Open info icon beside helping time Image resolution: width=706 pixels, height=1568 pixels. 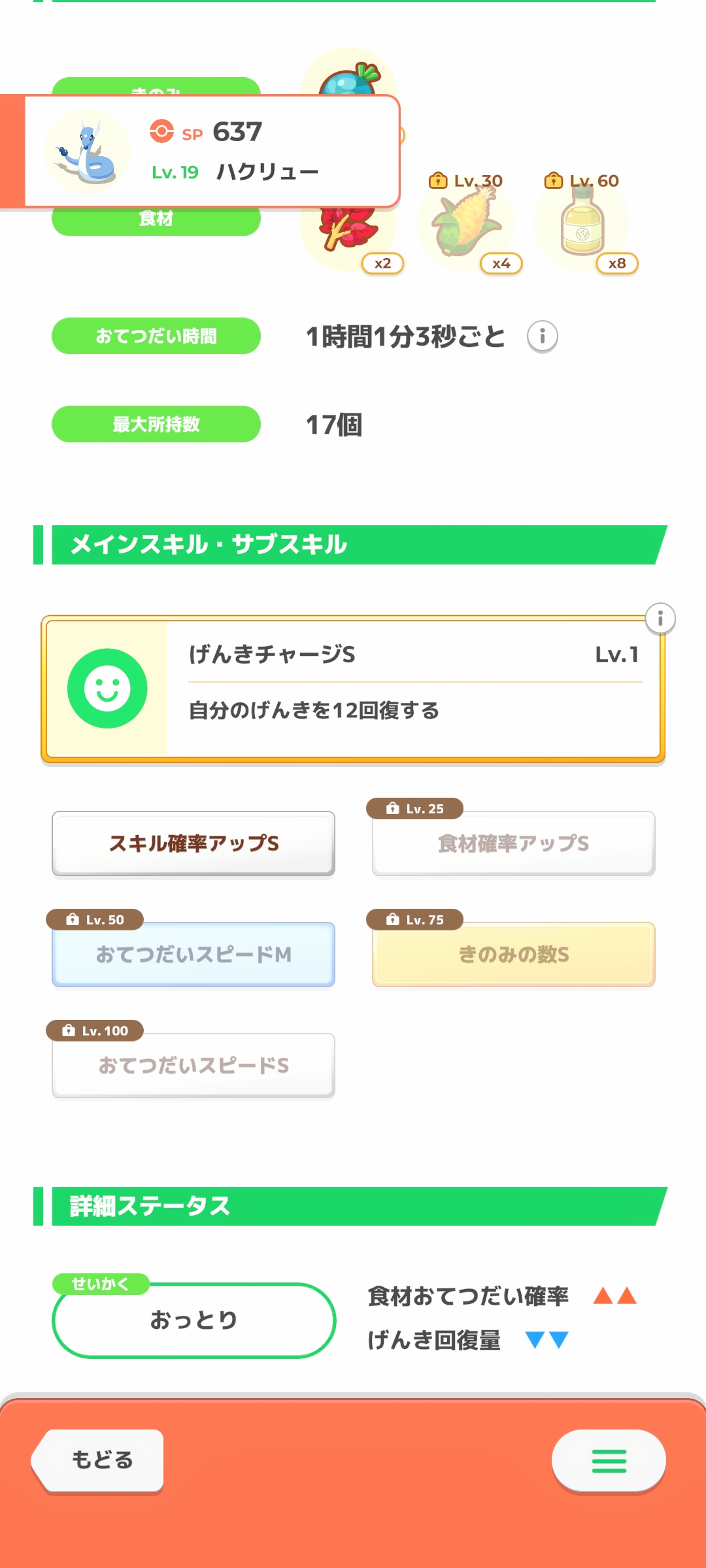542,336
